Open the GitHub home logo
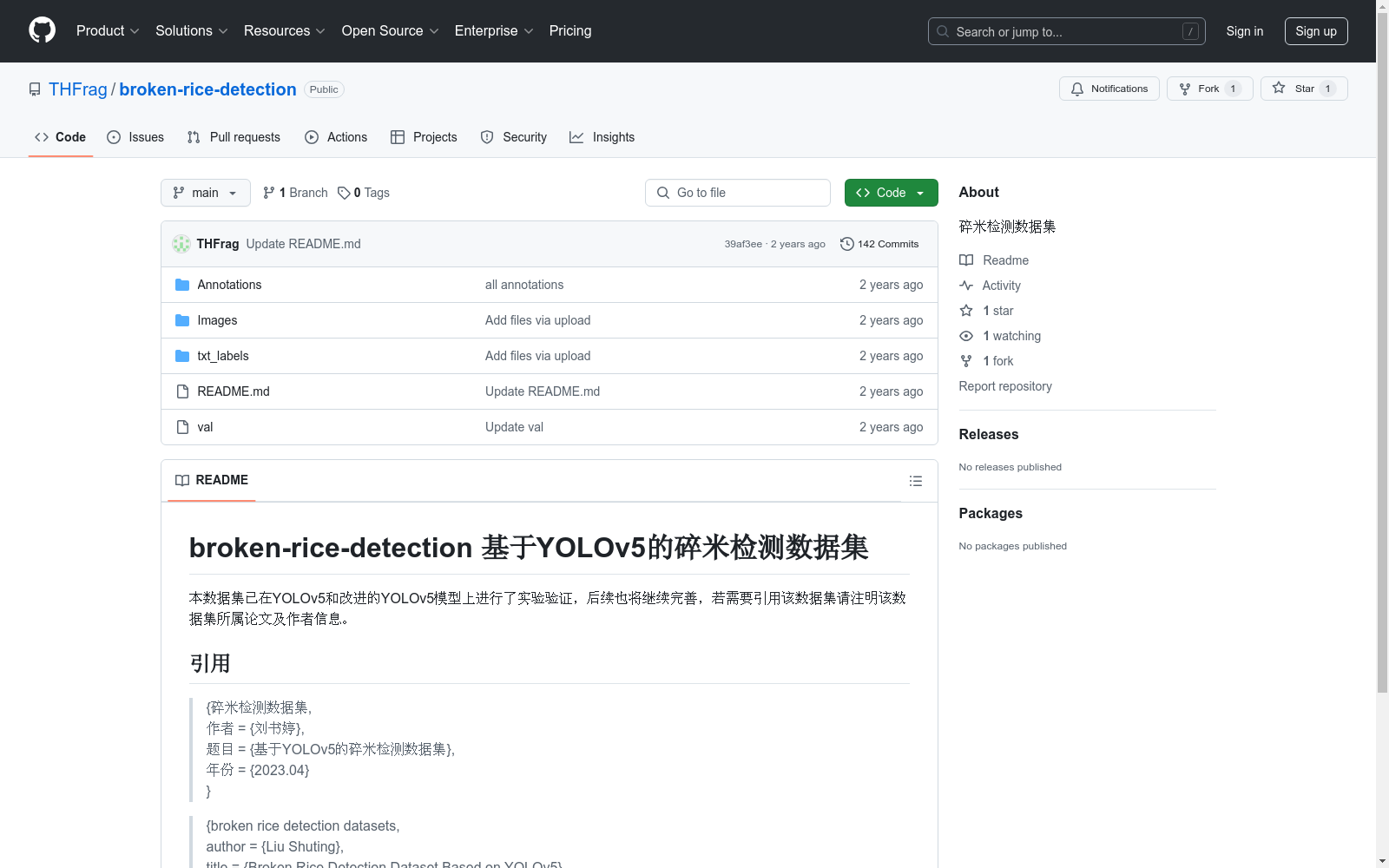1389x868 pixels. pyautogui.click(x=42, y=30)
